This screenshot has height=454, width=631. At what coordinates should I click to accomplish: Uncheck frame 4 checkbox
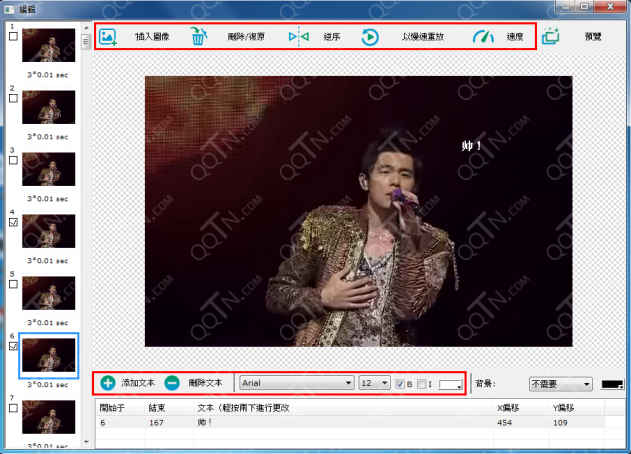pyautogui.click(x=12, y=222)
